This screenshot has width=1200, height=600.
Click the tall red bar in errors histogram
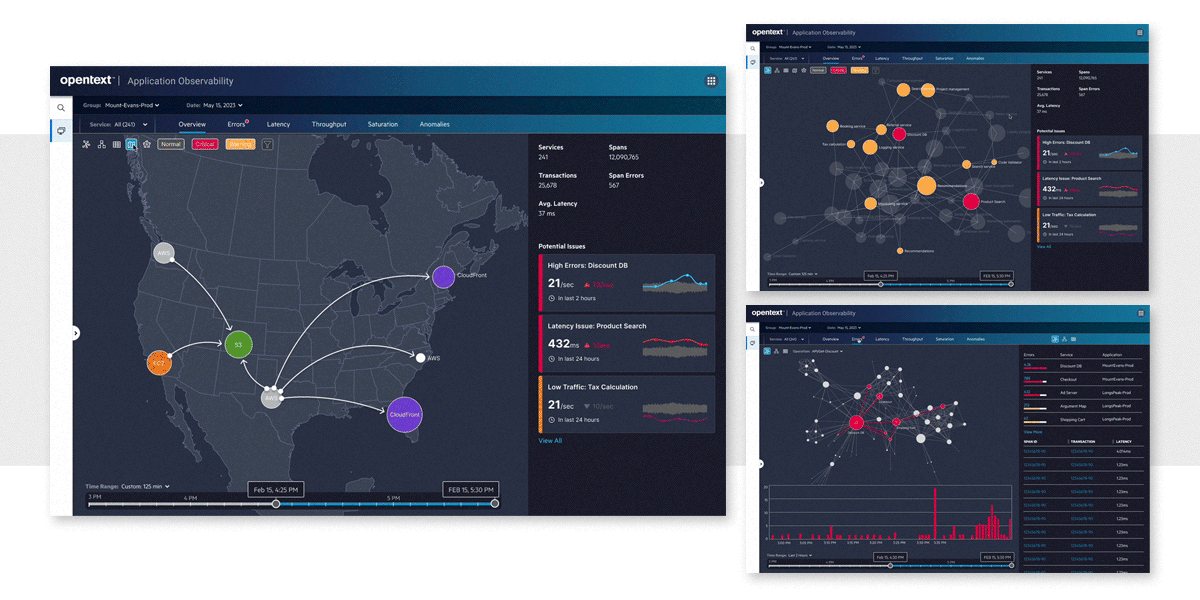[x=934, y=515]
